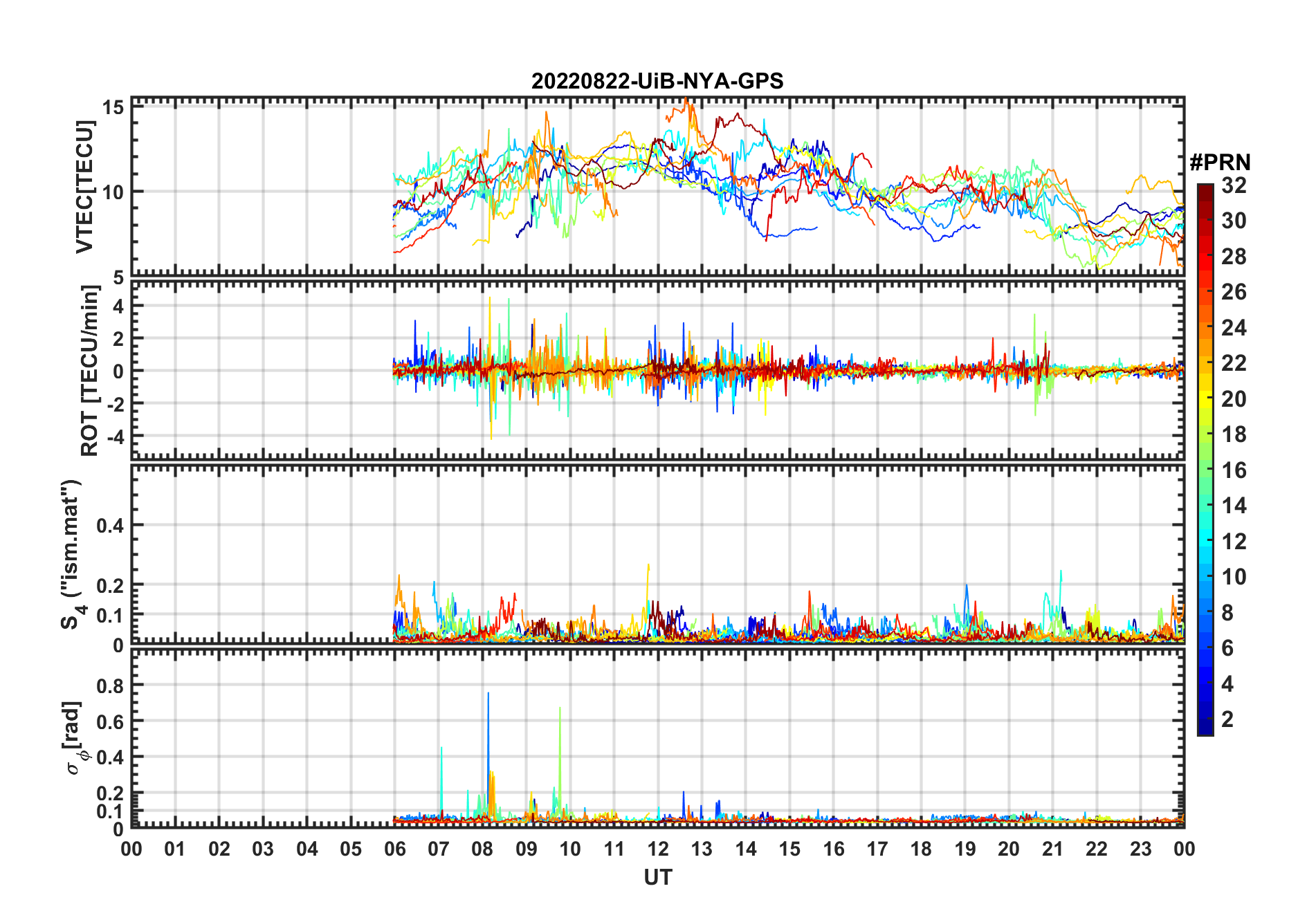Screen dimensions: 1316x920
Task: Click colorbar tick label 24
Action: (x=1234, y=328)
